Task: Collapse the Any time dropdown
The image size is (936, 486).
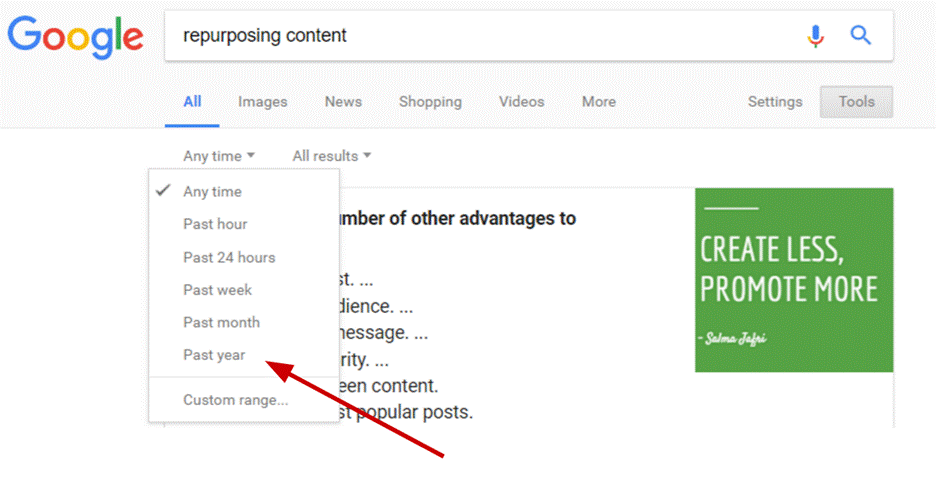Action: 219,156
